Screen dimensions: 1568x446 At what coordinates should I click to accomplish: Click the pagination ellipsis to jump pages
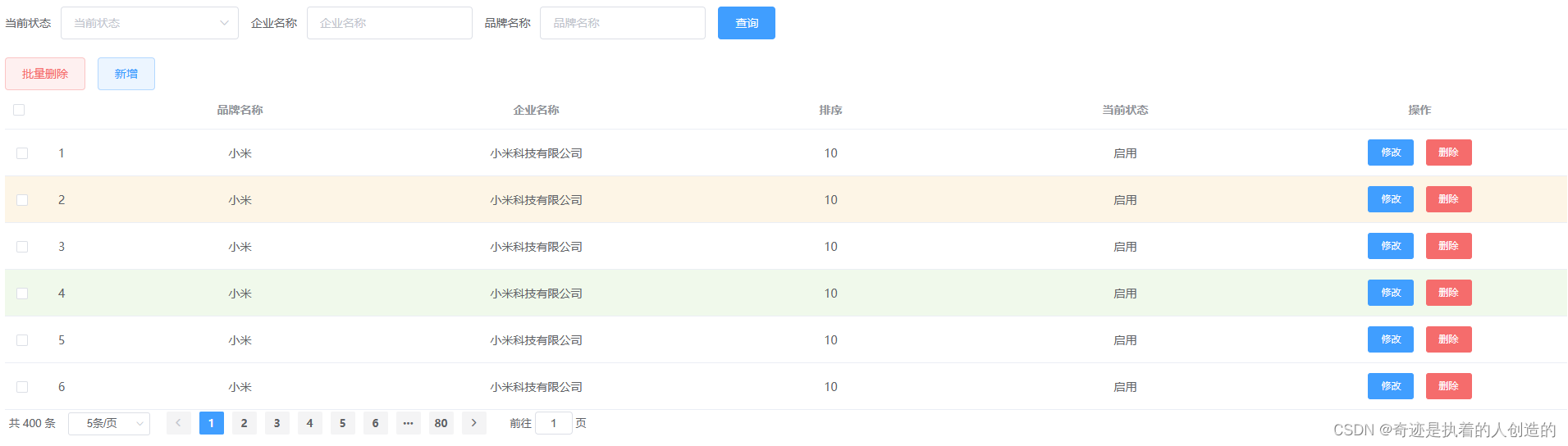(408, 423)
